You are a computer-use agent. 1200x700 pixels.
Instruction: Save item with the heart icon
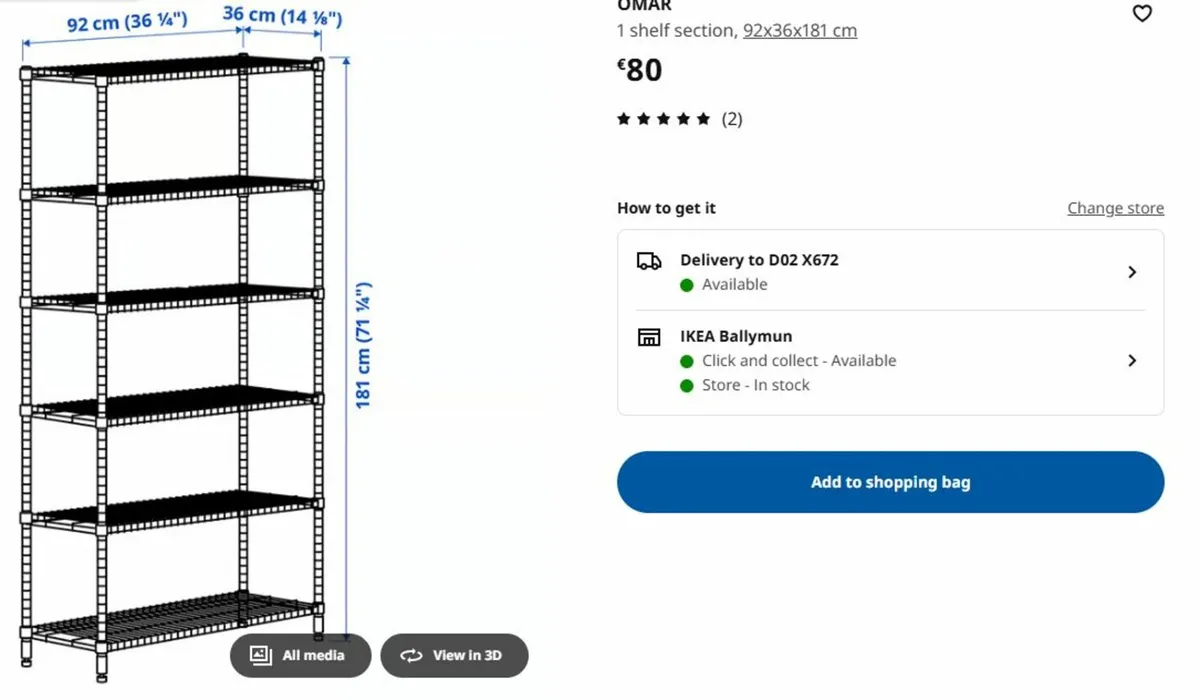(x=1142, y=14)
